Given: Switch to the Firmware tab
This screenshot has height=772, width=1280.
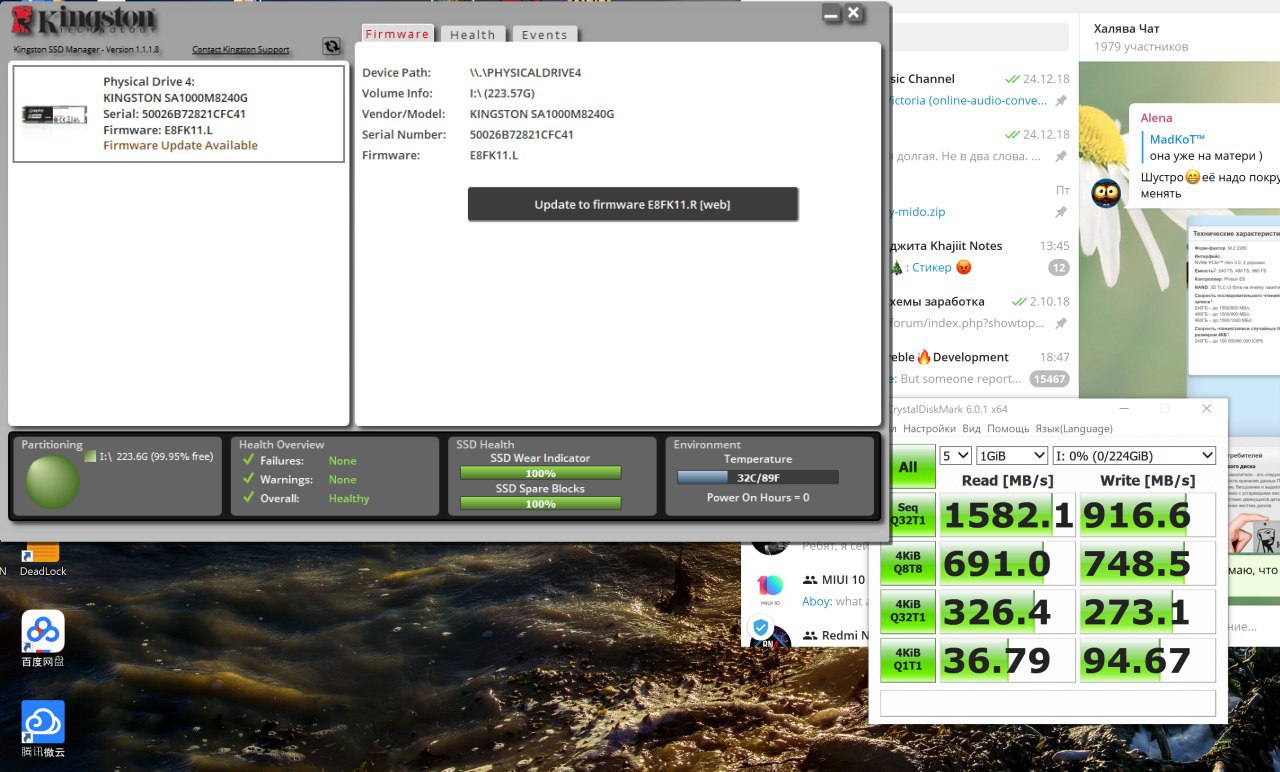Looking at the screenshot, I should (x=397, y=34).
